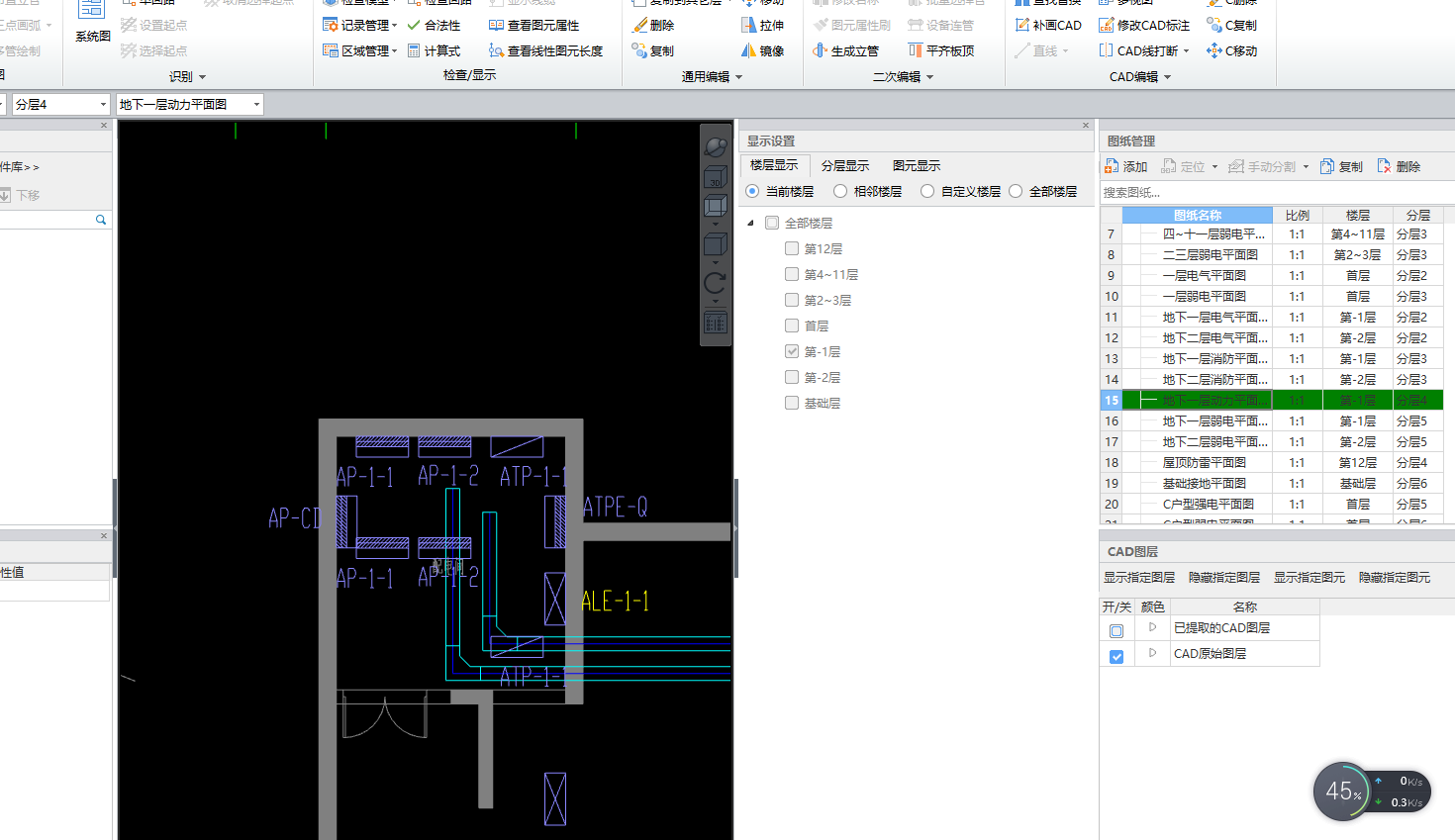
Task: Expand the CAD编辑 group dropdown
Action: (x=1167, y=76)
